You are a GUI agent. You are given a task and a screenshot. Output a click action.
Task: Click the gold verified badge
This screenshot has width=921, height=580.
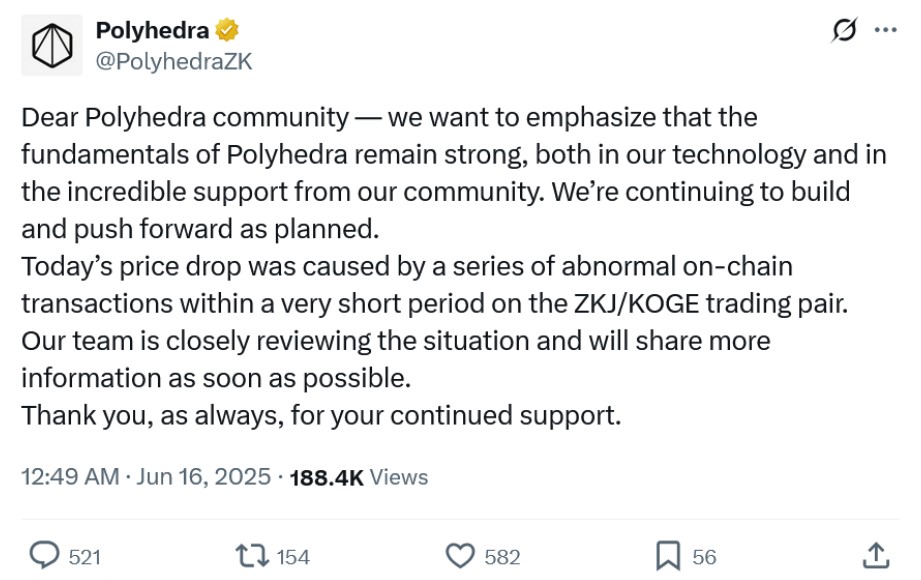227,30
